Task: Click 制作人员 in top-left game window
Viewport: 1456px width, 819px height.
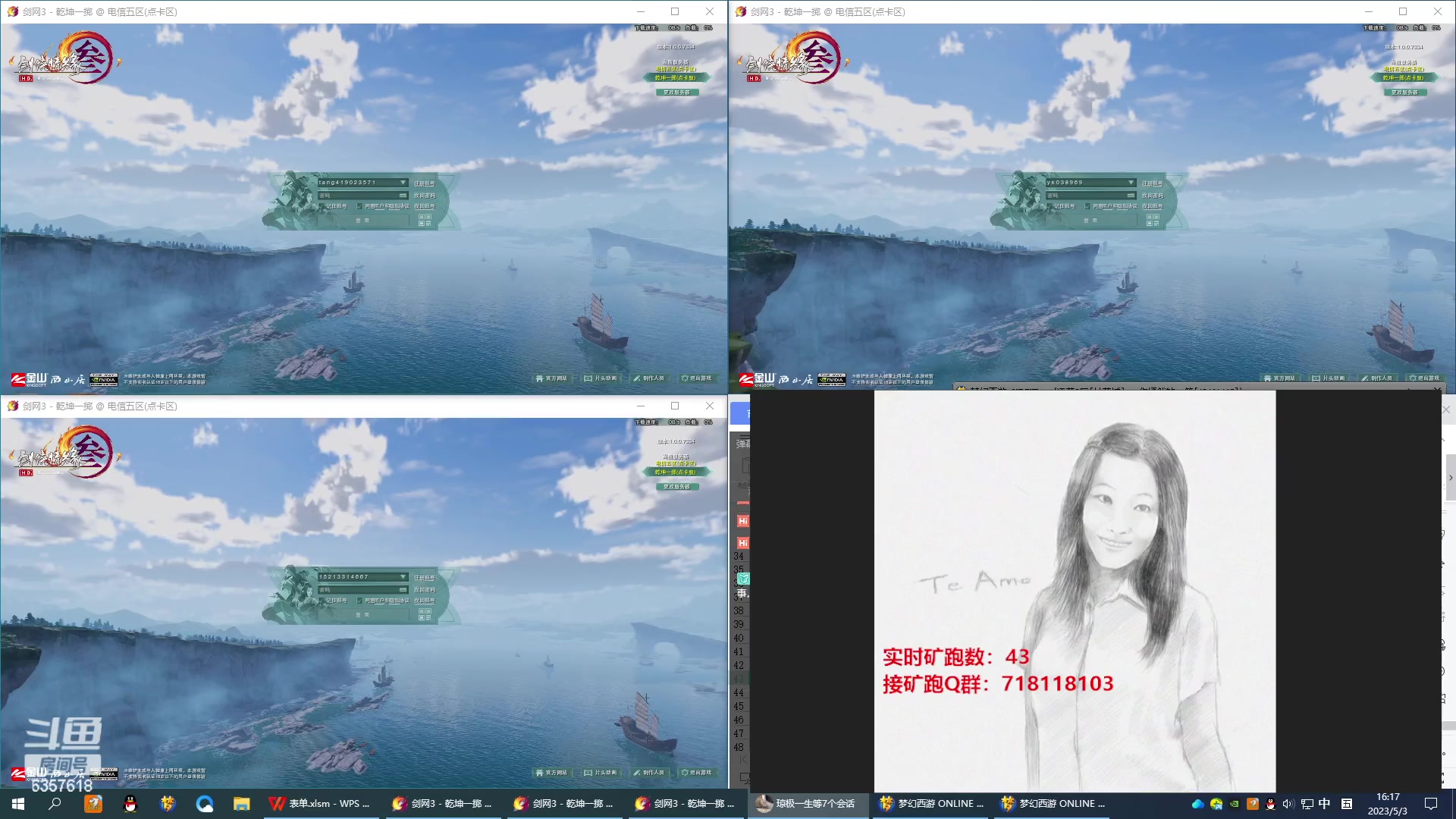Action: coord(649,378)
